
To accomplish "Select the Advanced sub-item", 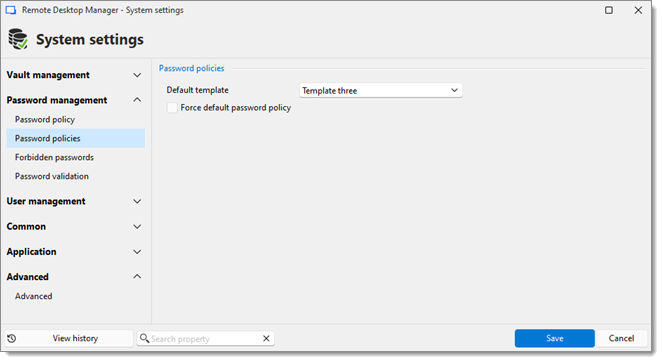I will (x=34, y=296).
